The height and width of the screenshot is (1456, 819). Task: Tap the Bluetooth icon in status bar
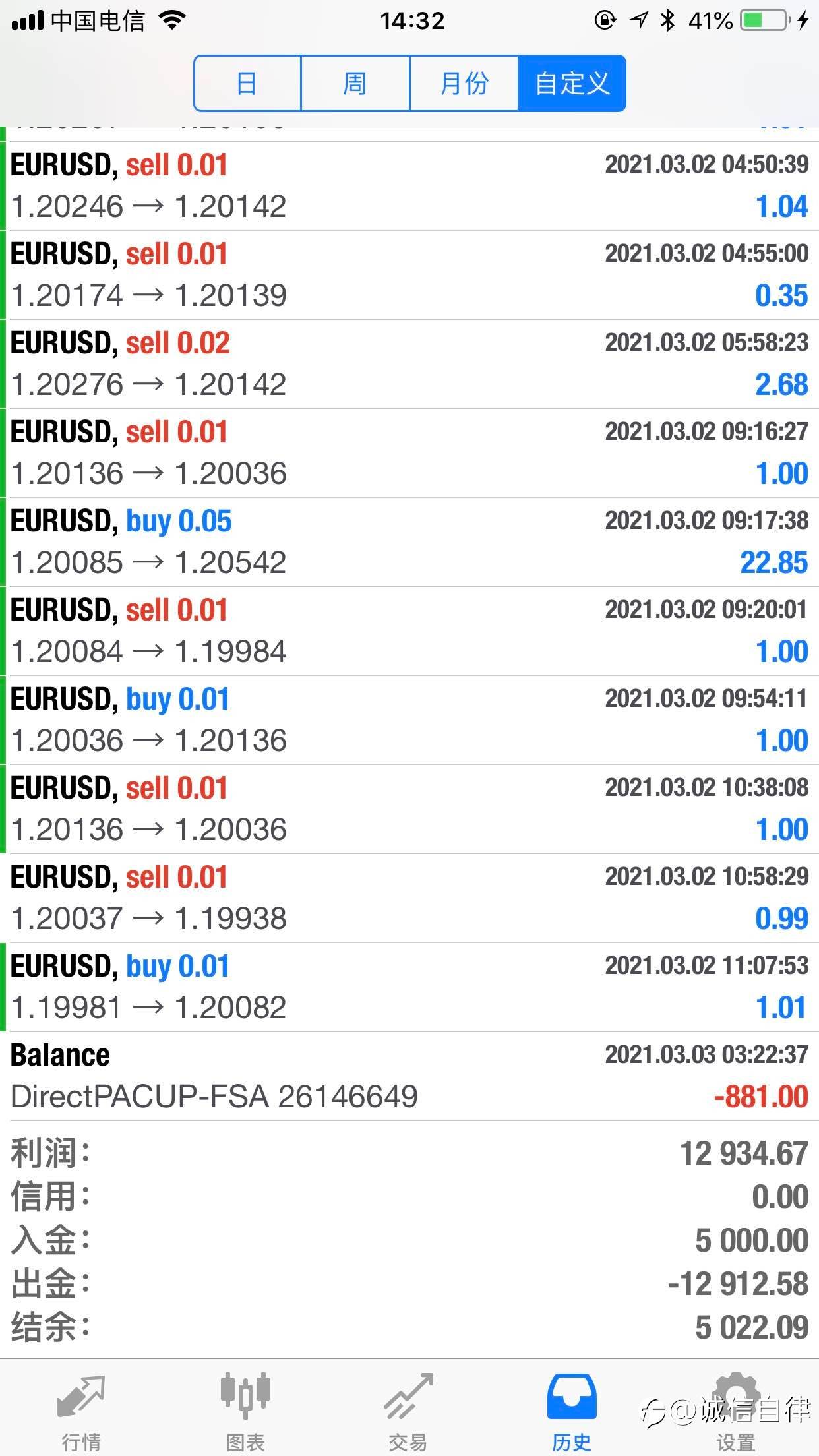(667, 21)
